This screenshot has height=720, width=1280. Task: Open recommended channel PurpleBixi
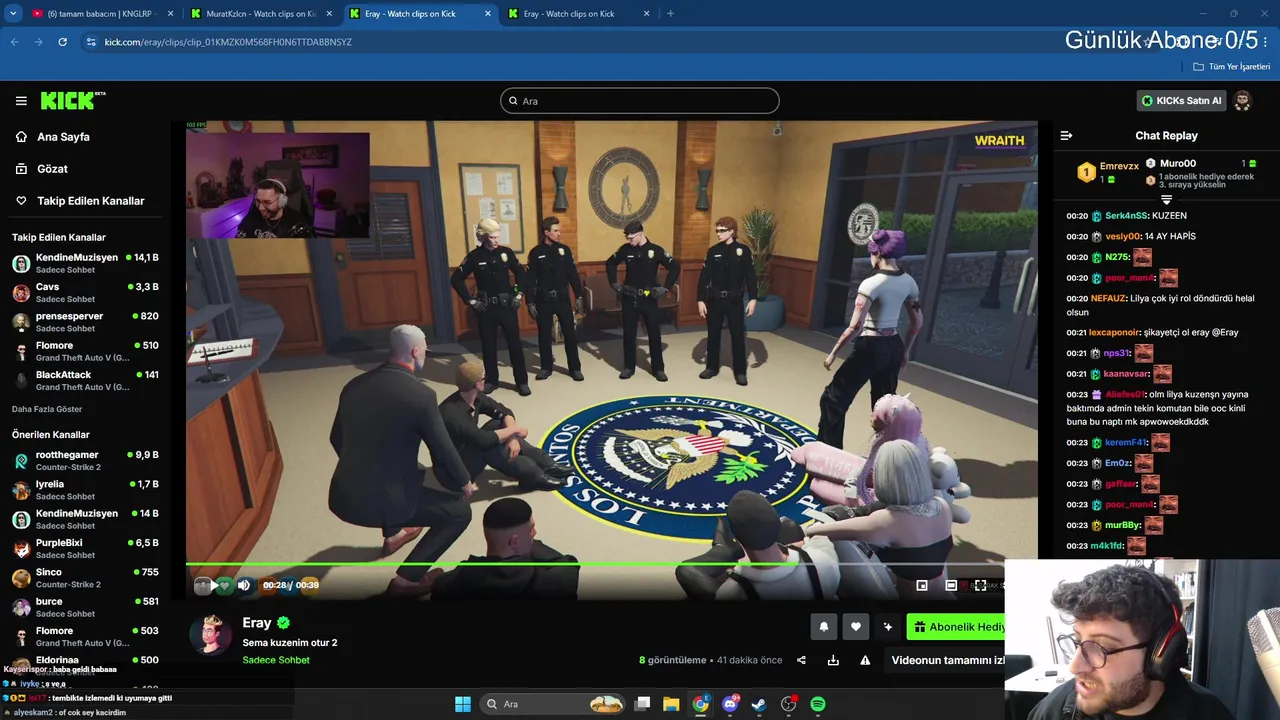click(85, 549)
